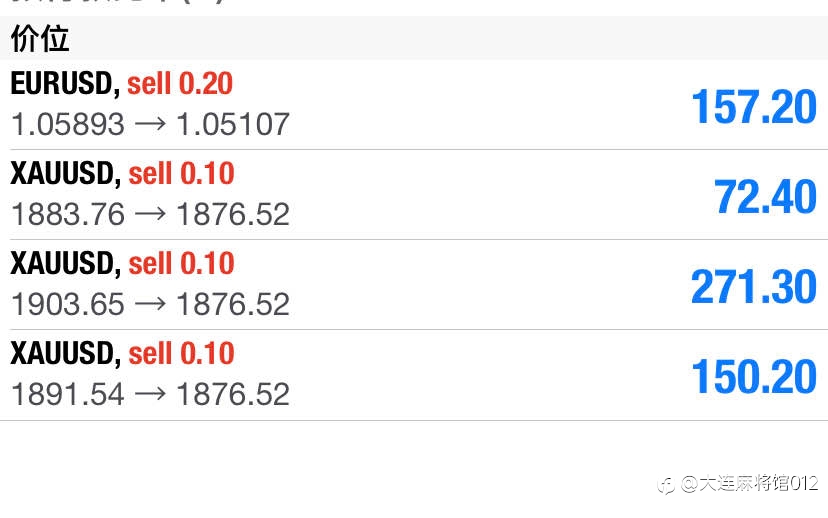Tap the arrow between 1903.65 and 1876.52
The image size is (828, 518).
[x=150, y=304]
